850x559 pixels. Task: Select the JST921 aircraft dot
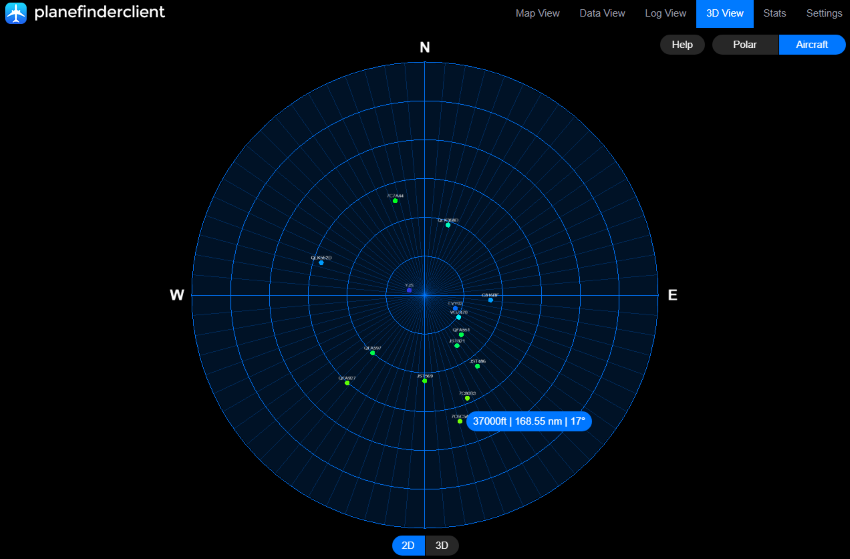click(457, 345)
